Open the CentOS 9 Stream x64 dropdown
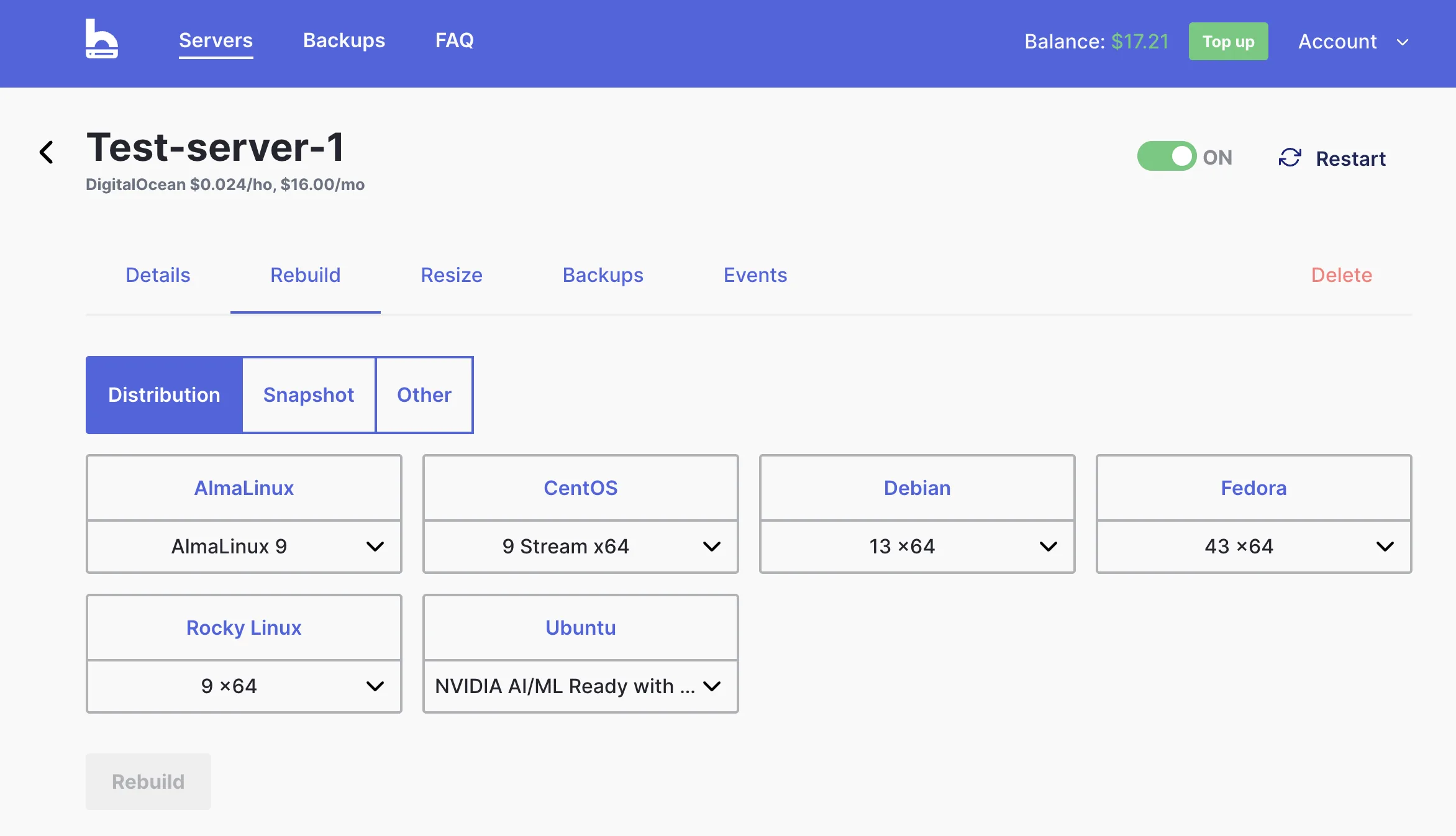The height and width of the screenshot is (836, 1456). pos(581,547)
